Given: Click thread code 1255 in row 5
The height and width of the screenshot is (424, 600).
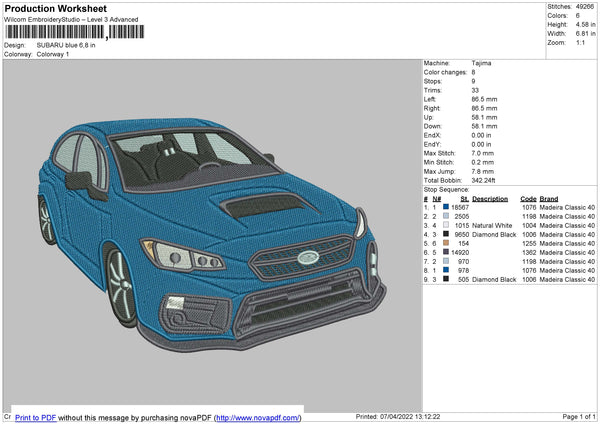Looking at the screenshot, I should (529, 243).
